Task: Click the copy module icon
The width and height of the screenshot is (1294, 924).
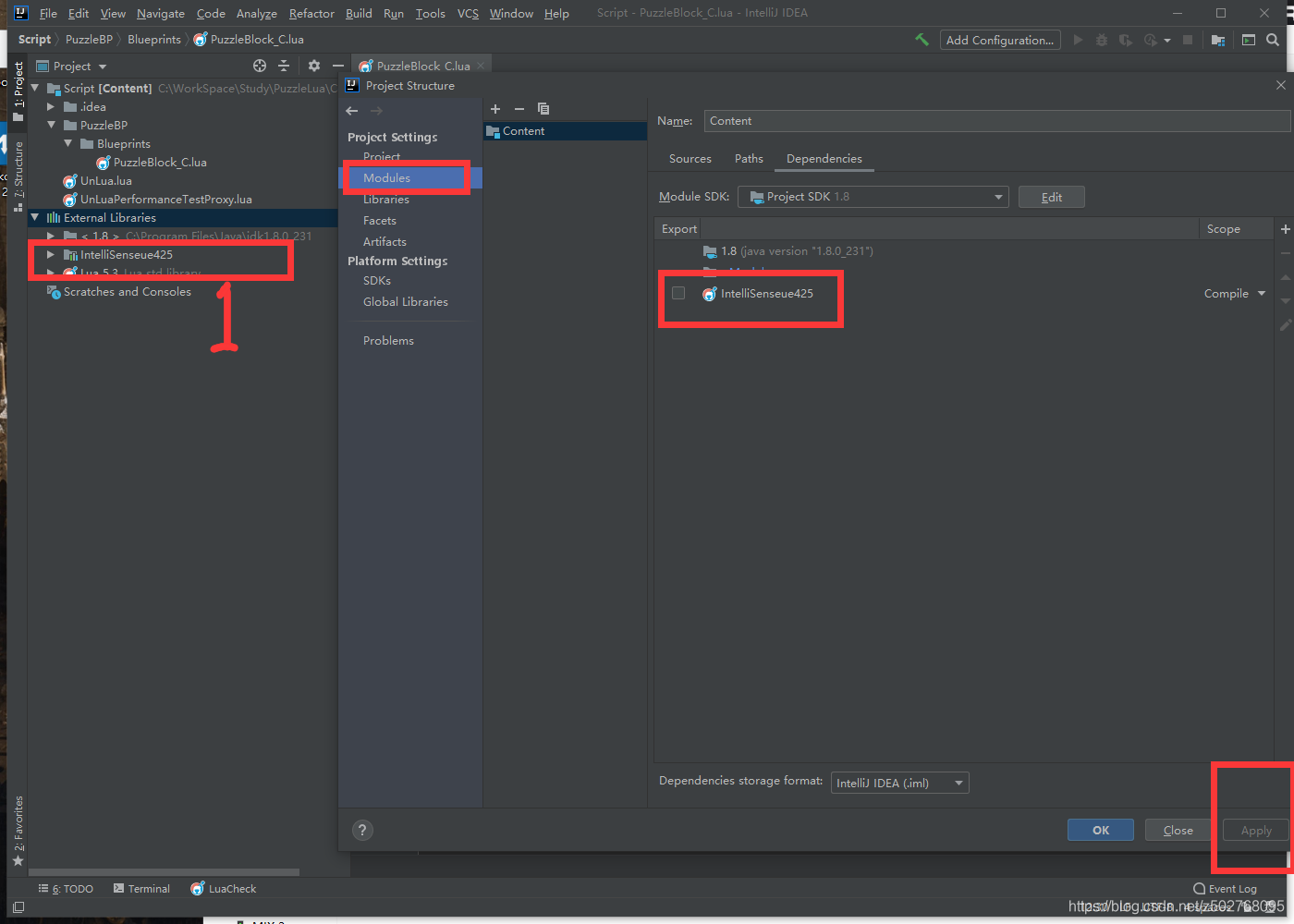Action: (x=543, y=109)
